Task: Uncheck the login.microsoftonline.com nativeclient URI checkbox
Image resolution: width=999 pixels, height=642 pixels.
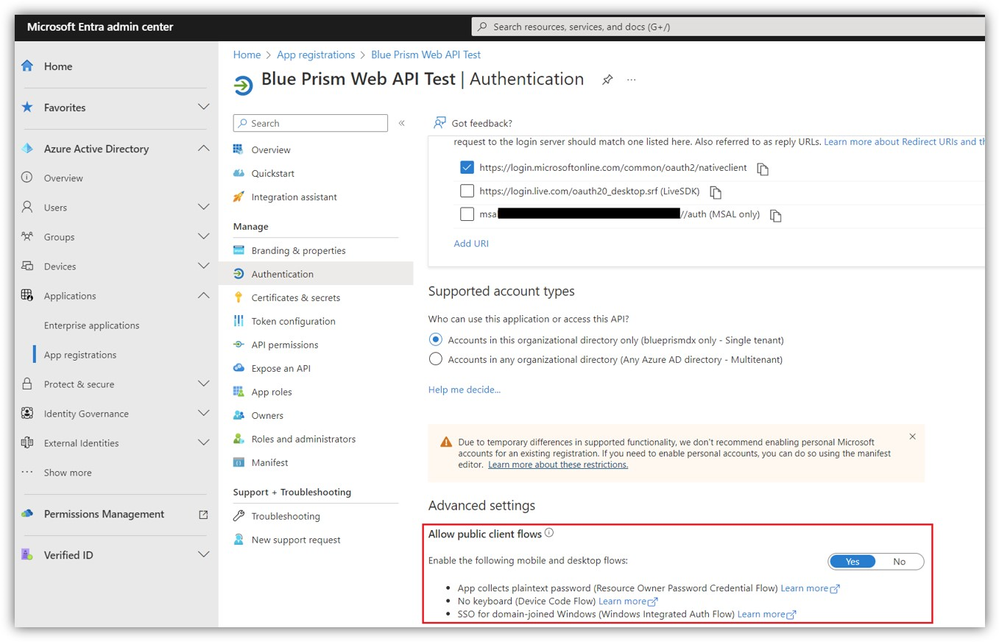Action: (467, 168)
